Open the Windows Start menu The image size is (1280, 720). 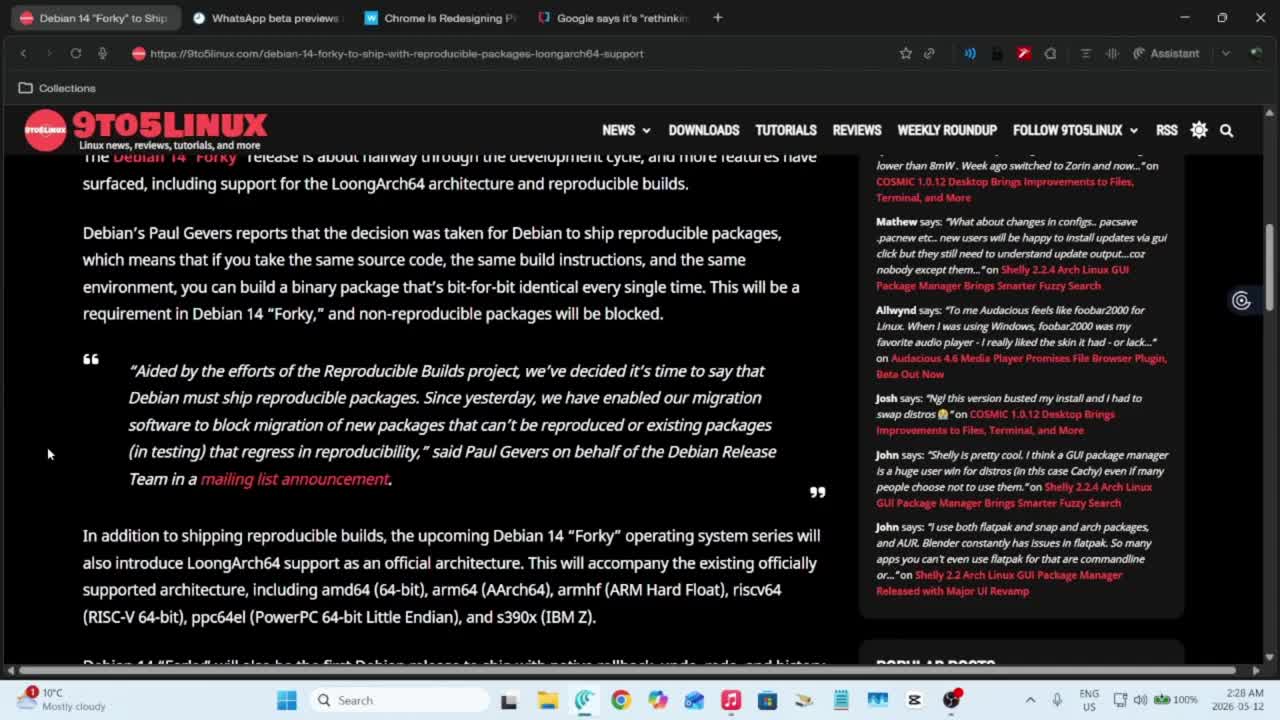287,700
